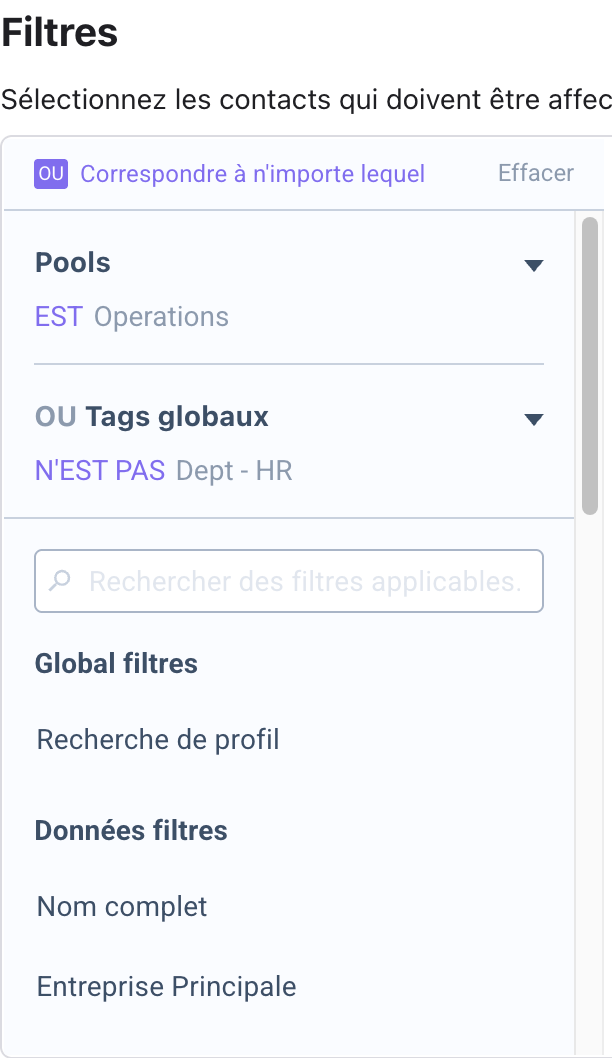Choose the Nom complet filter
The image size is (612, 1058).
point(122,906)
